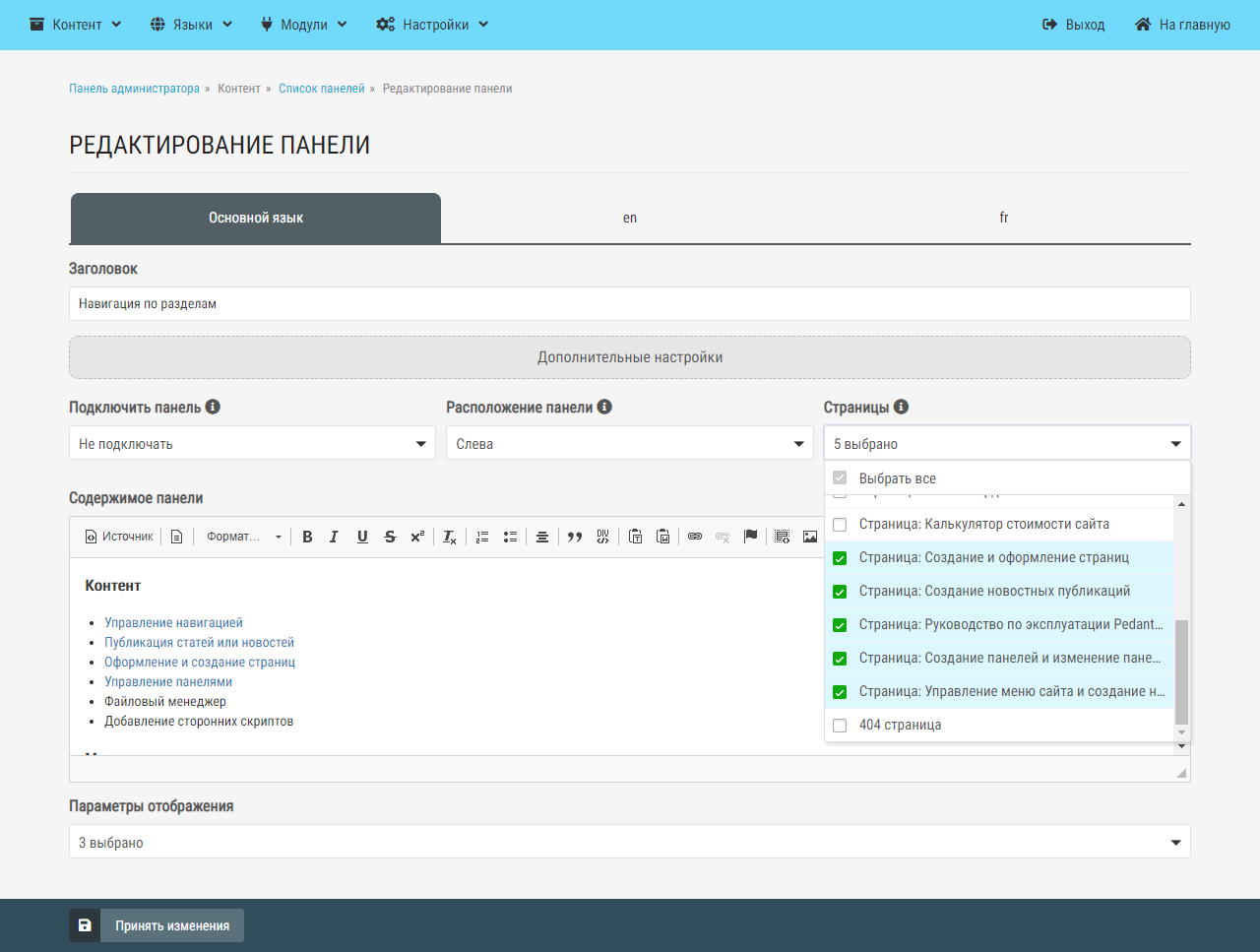Screen dimensions: 1260x952
Task: Click info icon next to Страницы
Action: pyautogui.click(x=901, y=407)
